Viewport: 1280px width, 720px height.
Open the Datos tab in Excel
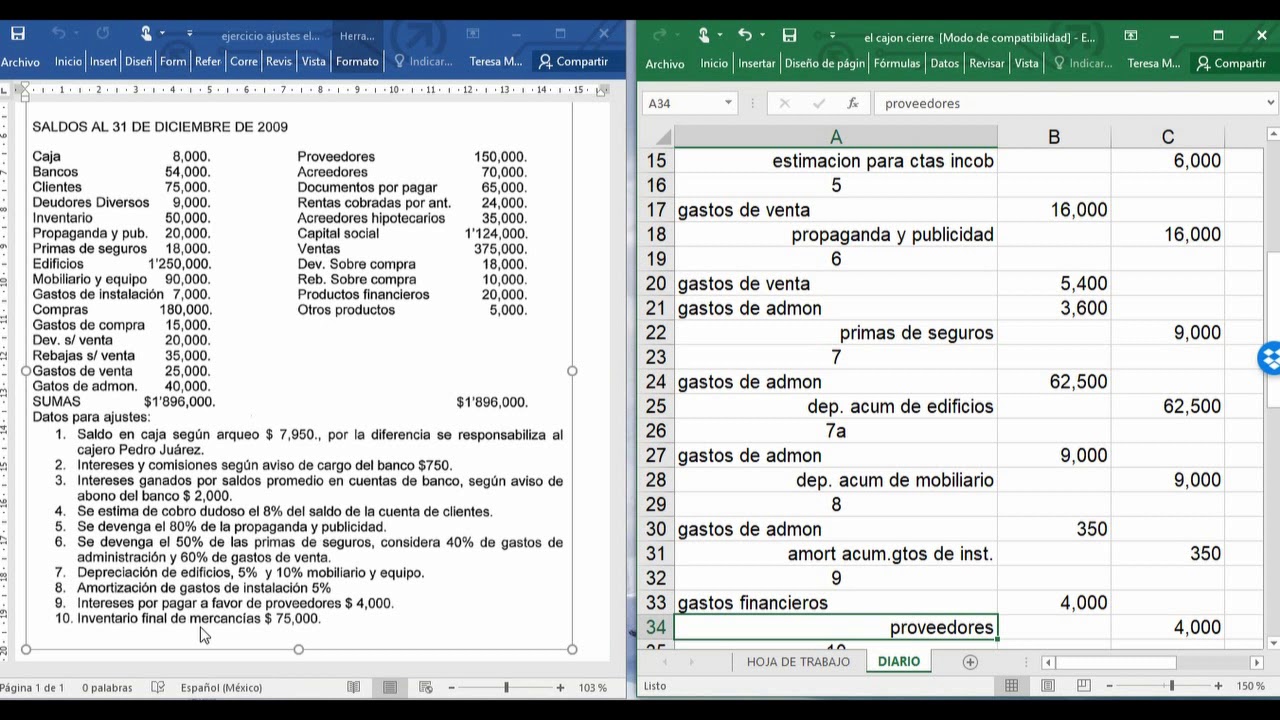tap(944, 63)
